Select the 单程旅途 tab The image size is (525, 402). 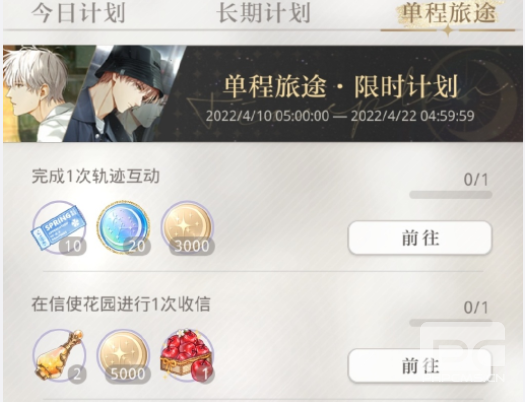pos(448,13)
